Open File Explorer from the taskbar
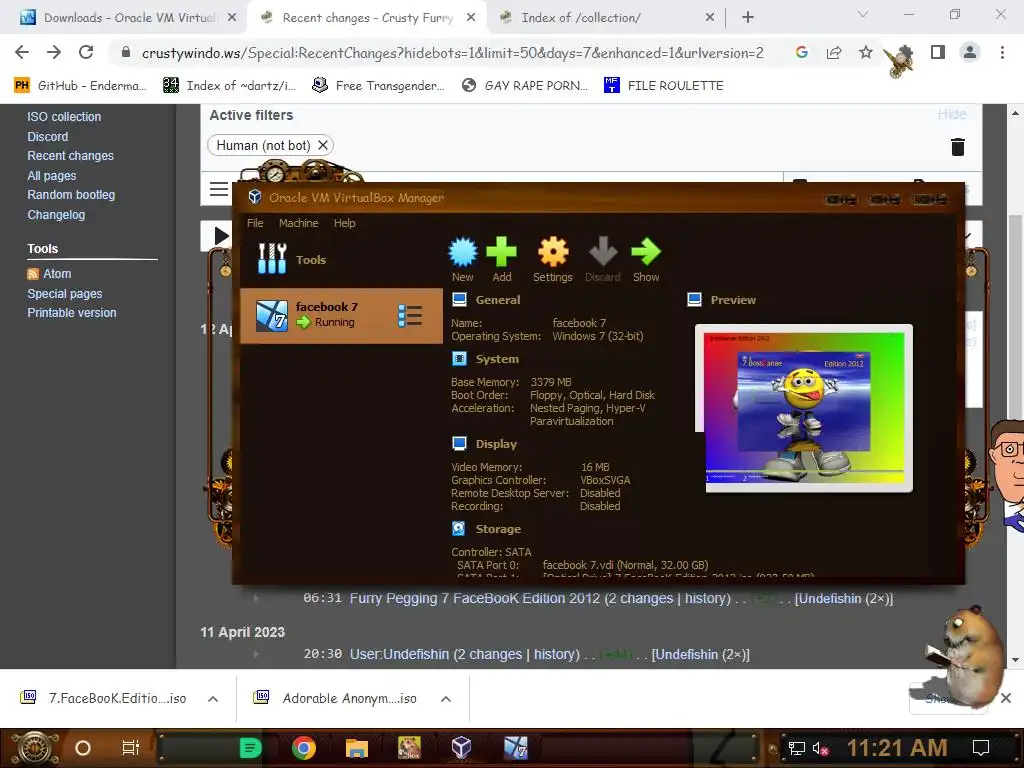The height and width of the screenshot is (768, 1024). point(357,748)
